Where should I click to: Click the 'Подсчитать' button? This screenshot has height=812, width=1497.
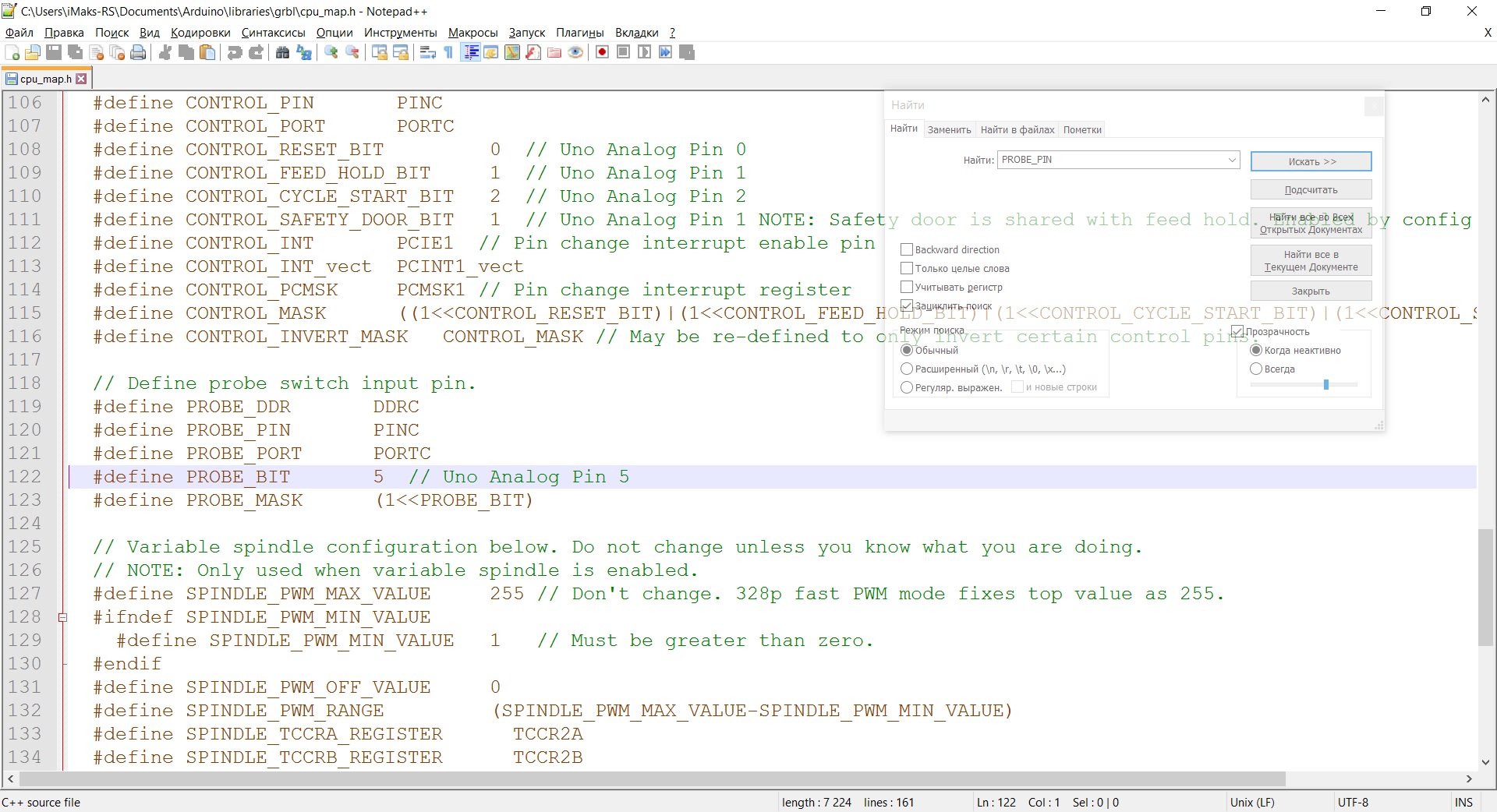[x=1311, y=190]
